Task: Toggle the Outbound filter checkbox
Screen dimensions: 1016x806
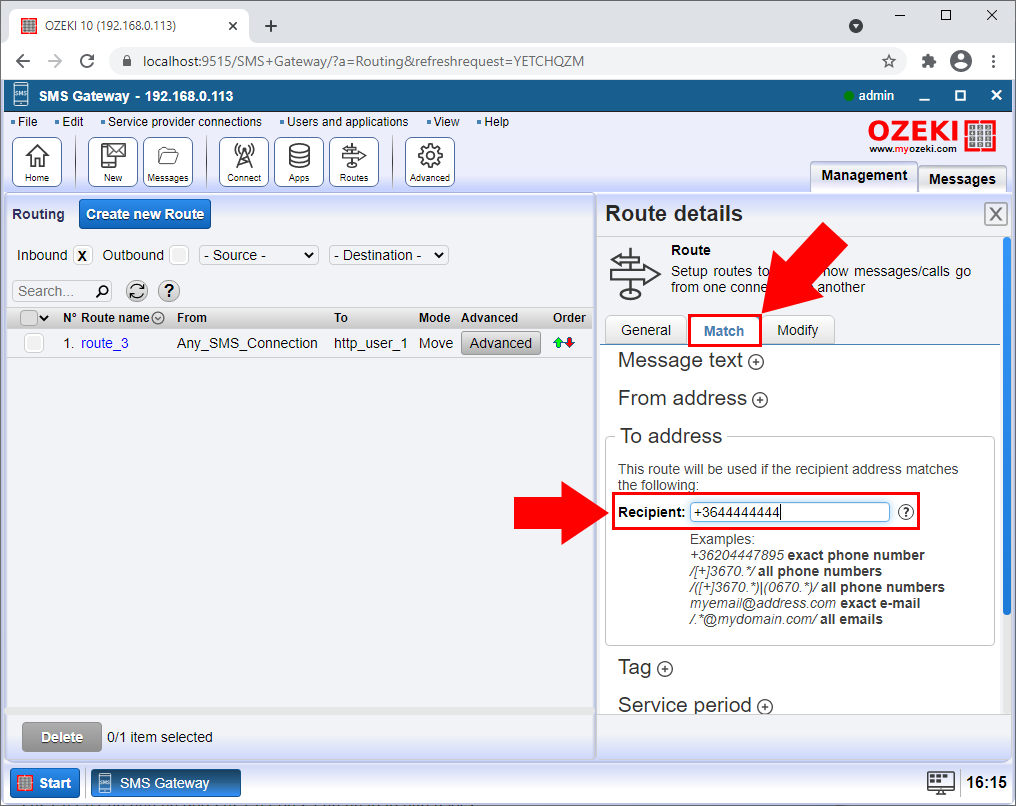Action: [179, 255]
